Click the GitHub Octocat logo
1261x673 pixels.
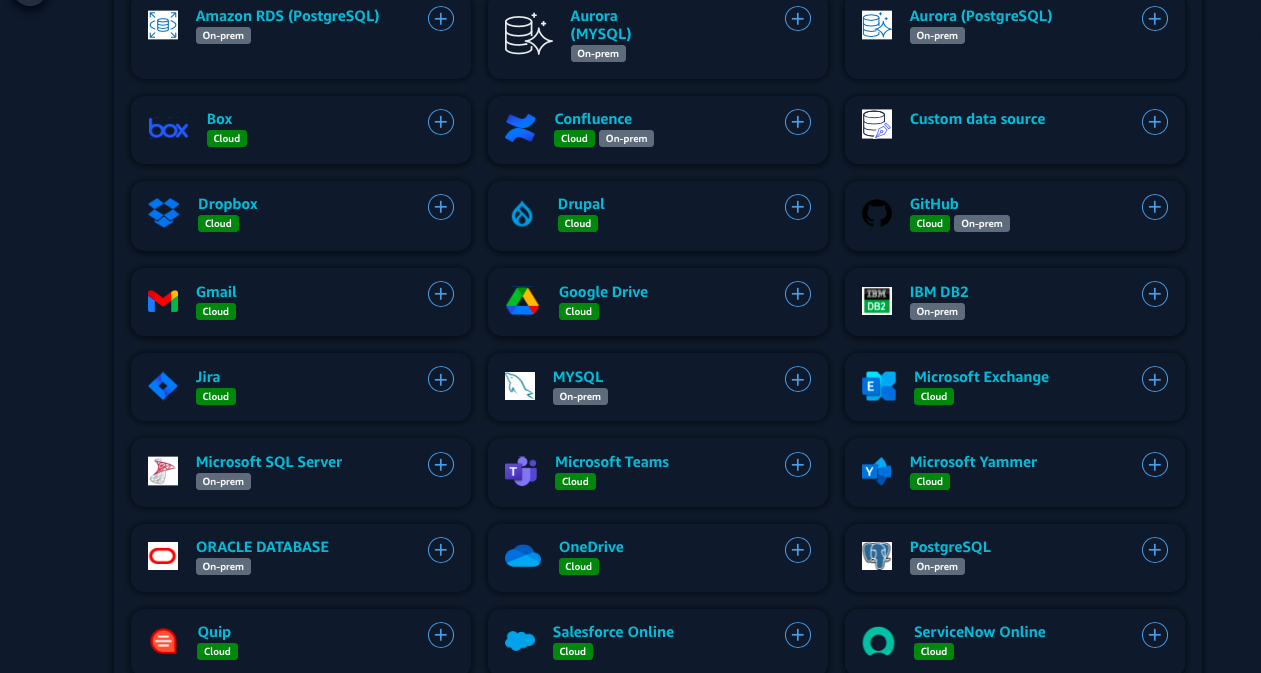click(x=877, y=213)
